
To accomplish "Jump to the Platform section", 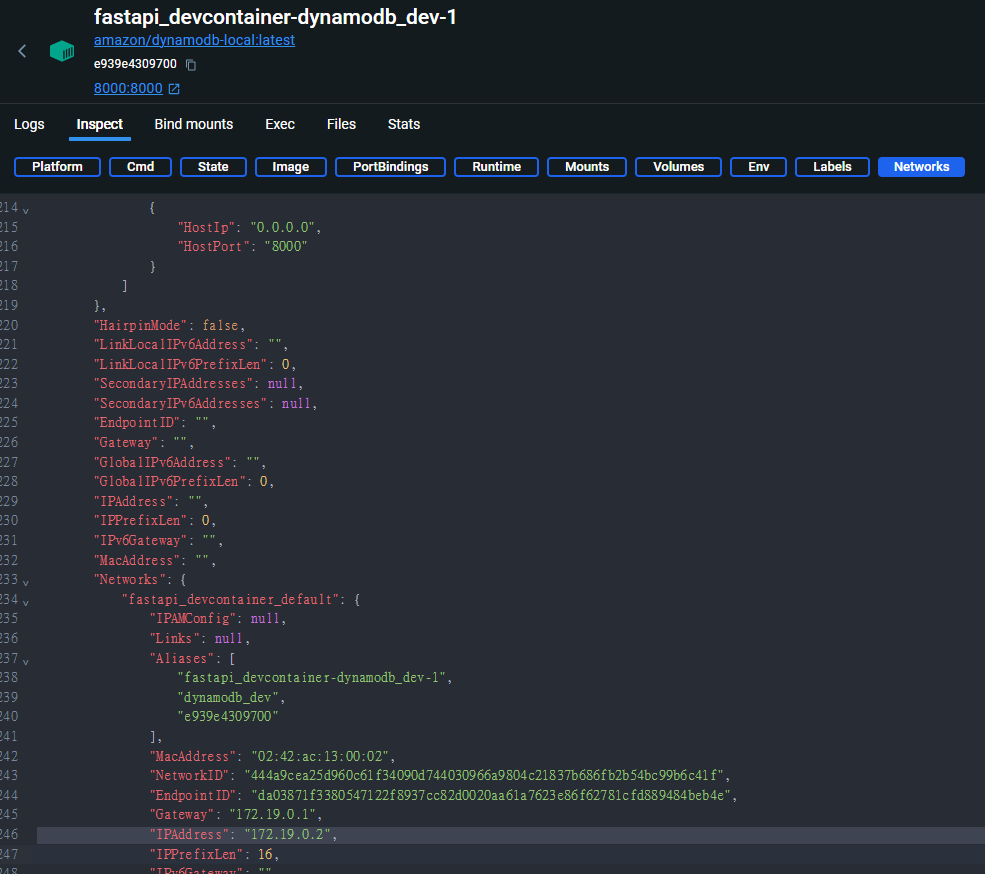I will coord(57,167).
